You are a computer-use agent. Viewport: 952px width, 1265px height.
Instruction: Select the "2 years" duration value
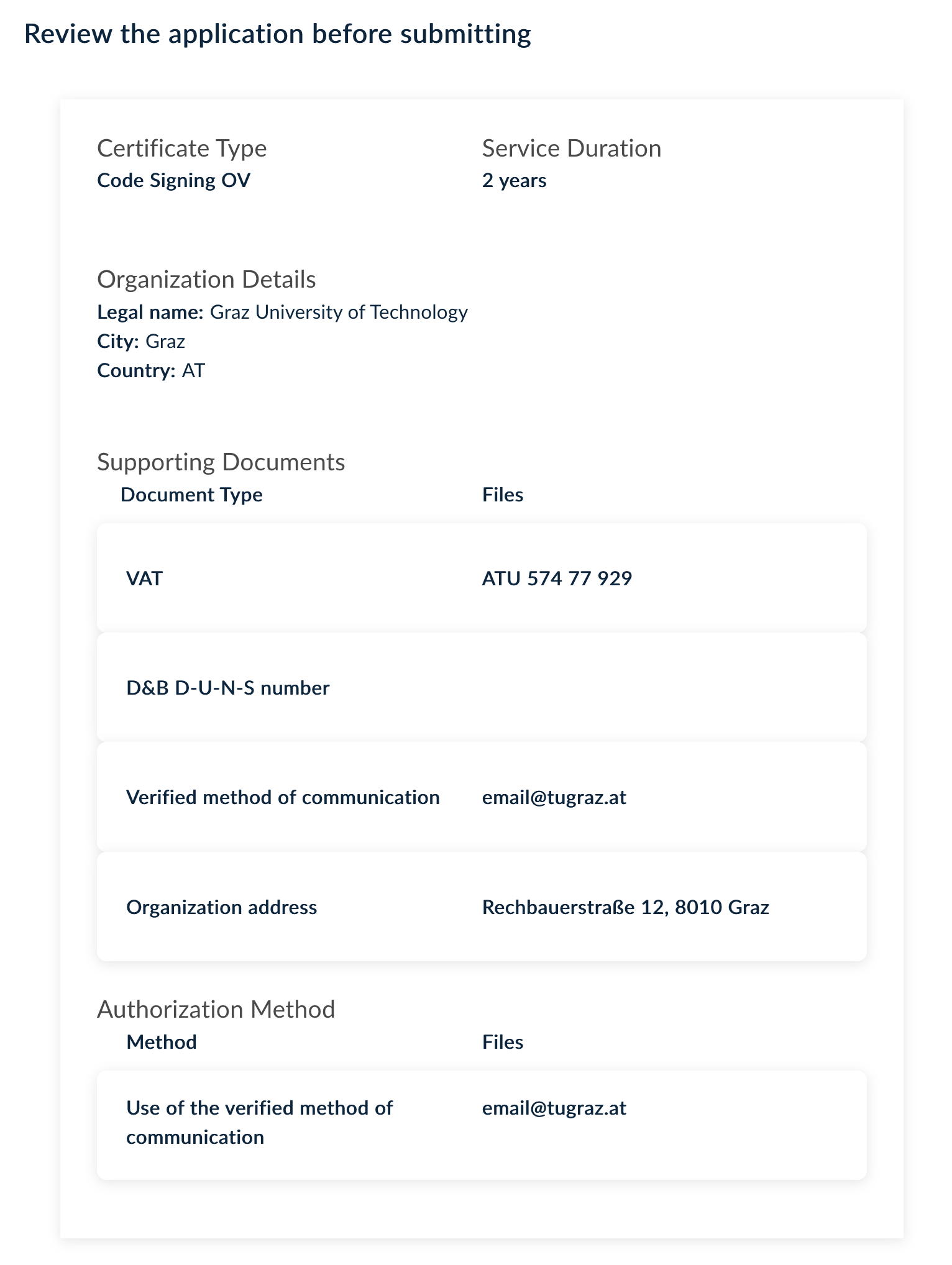point(514,180)
